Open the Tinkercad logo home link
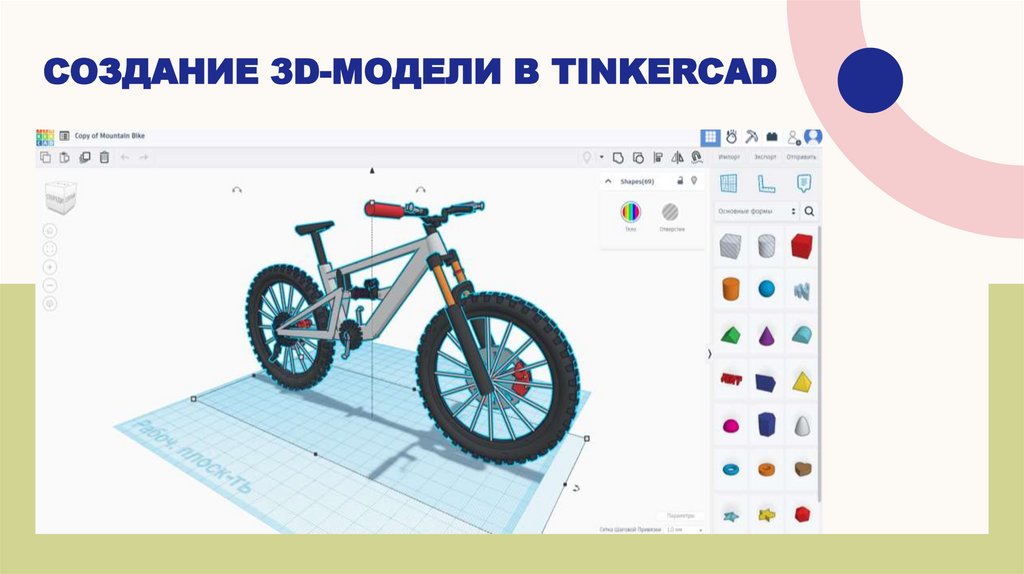 [x=45, y=137]
